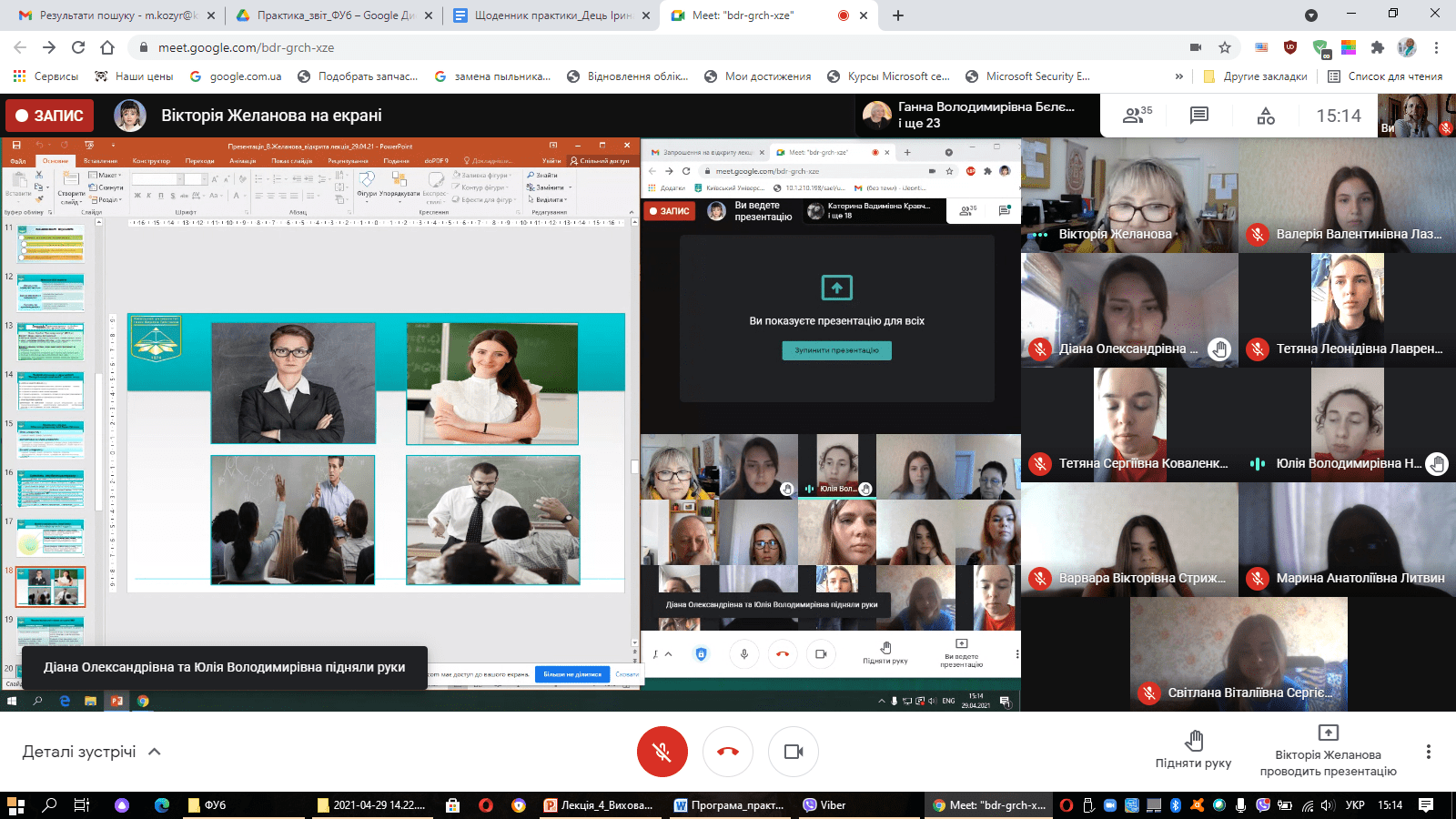Open the Chrome profile dropdown arrow
The width and height of the screenshot is (1456, 819).
1310,15
